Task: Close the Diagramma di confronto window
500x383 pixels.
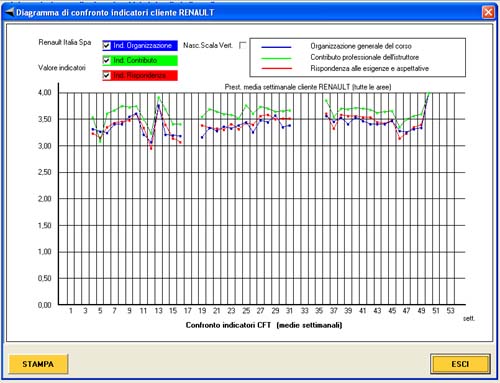Action: (488, 12)
